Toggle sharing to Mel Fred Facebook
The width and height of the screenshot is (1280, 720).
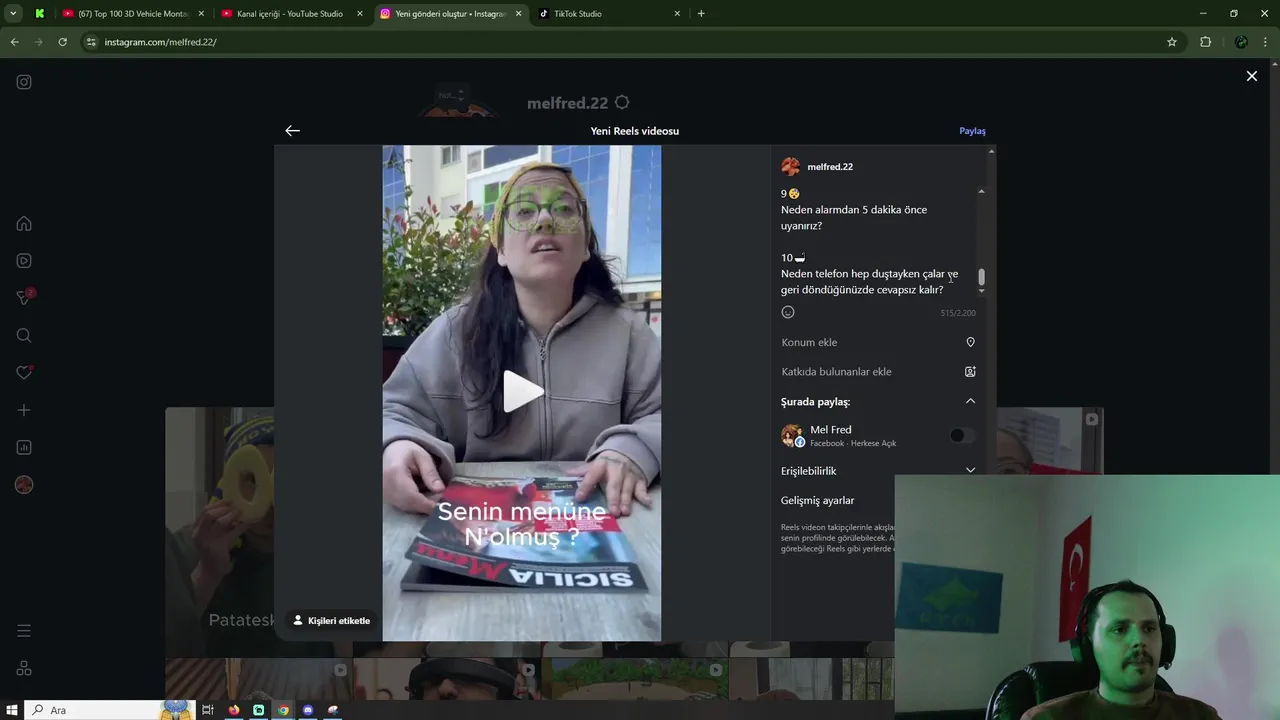click(x=962, y=435)
